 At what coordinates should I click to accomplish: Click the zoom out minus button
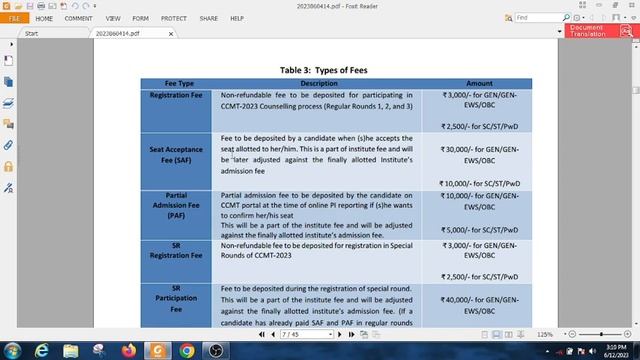[x=572, y=334]
